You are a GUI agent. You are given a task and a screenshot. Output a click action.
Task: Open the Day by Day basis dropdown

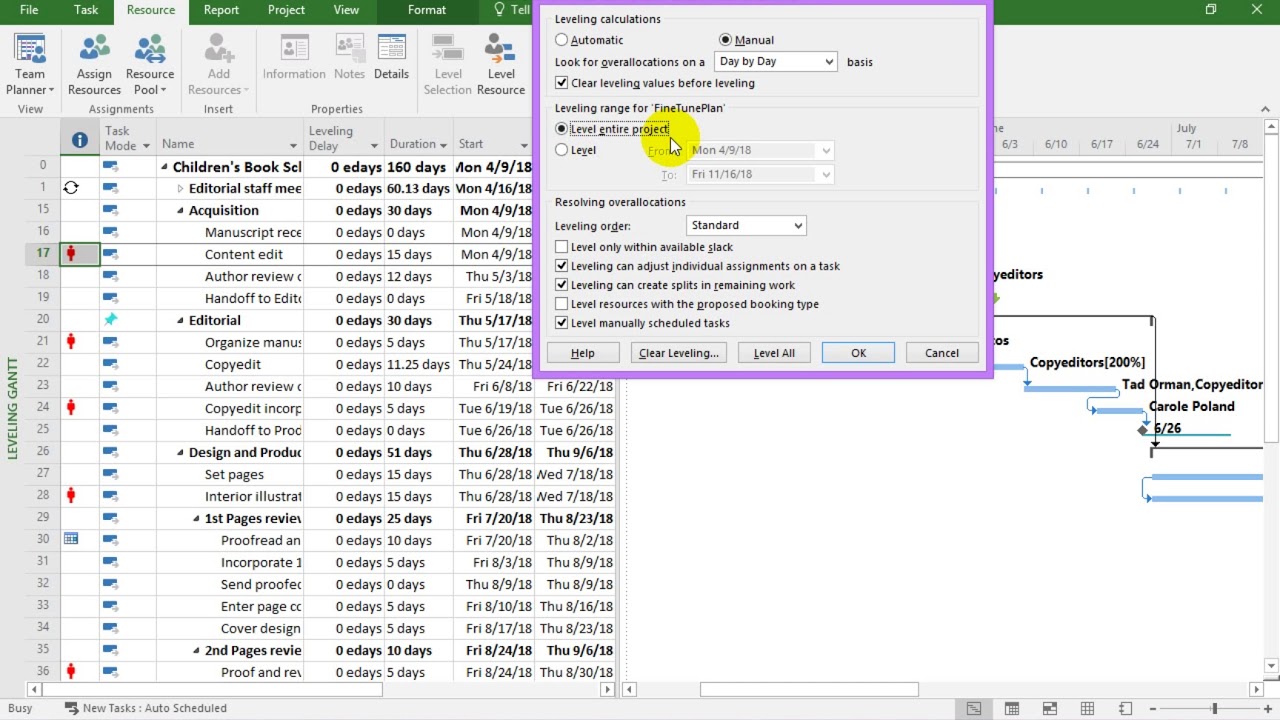click(776, 62)
